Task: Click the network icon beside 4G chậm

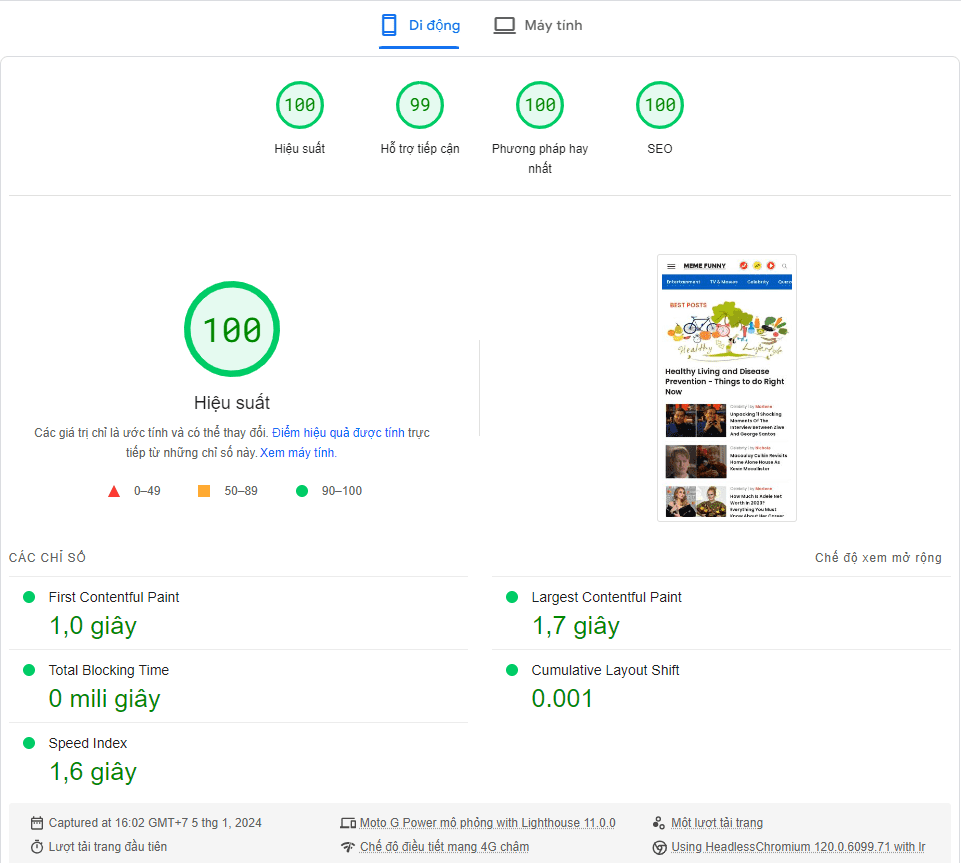Action: pos(348,846)
